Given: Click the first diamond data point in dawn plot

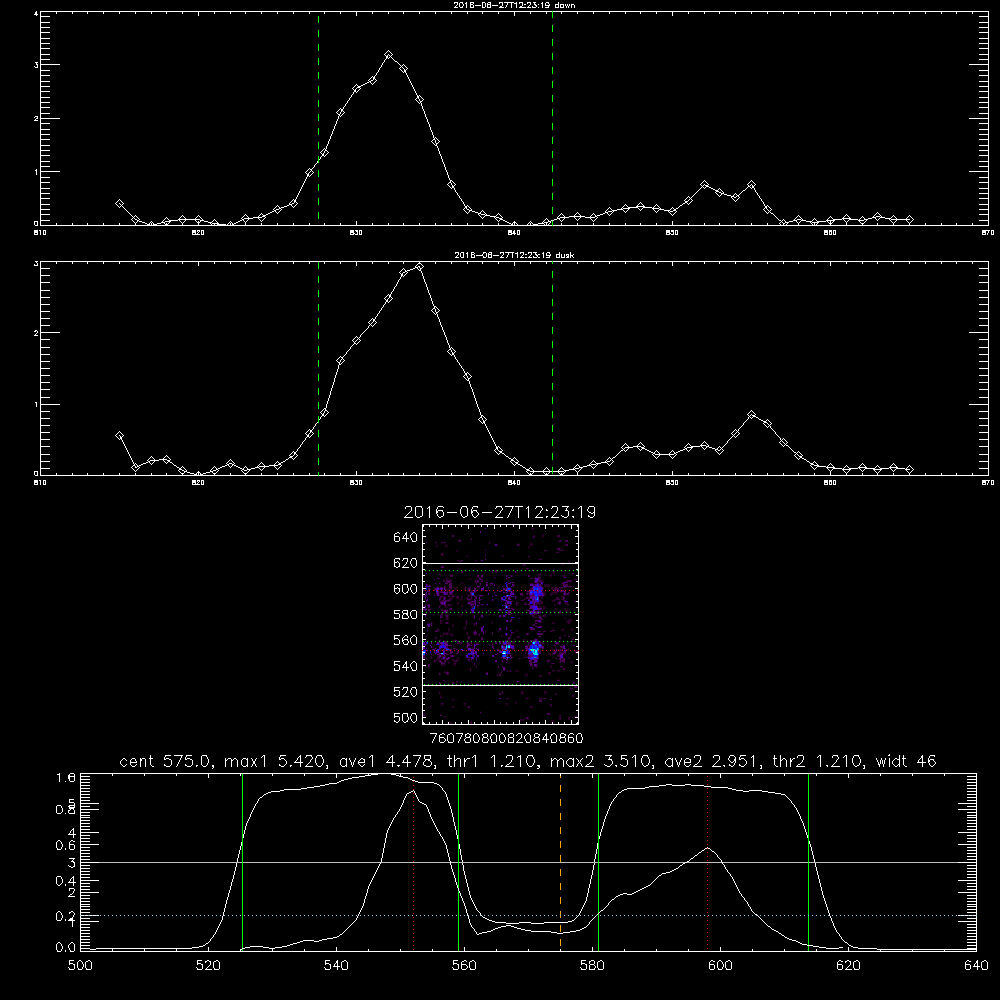Looking at the screenshot, I should point(119,203).
